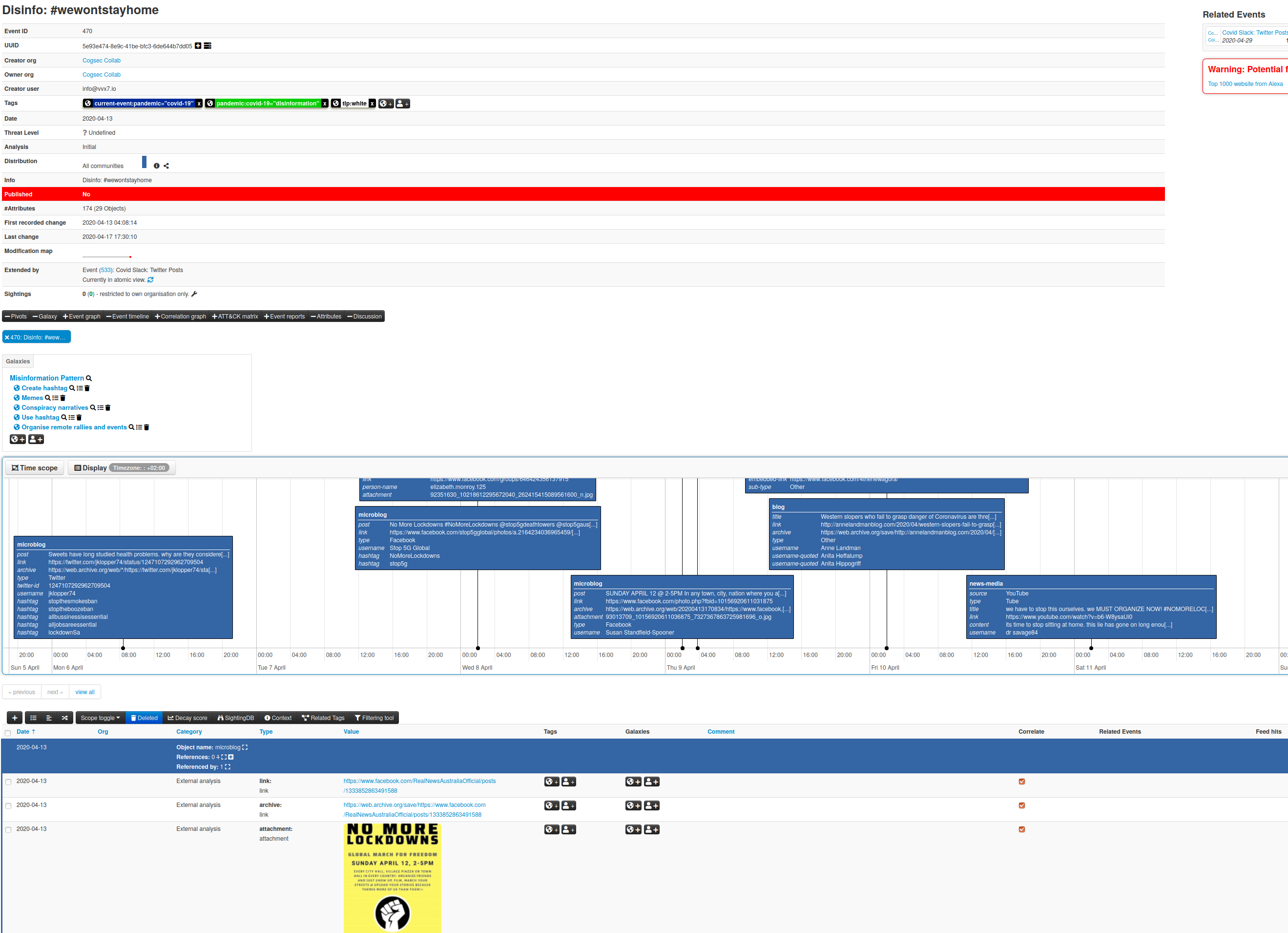Click refresh icon beside atomic view
Image resolution: width=1288 pixels, height=933 pixels.
pos(150,279)
